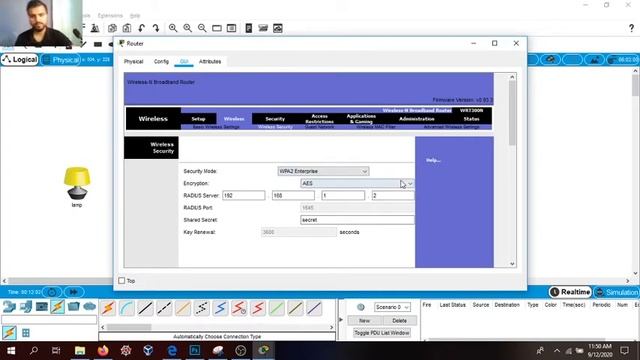Open the End Devices category
The height and width of the screenshot is (360, 640).
click(x=25, y=306)
